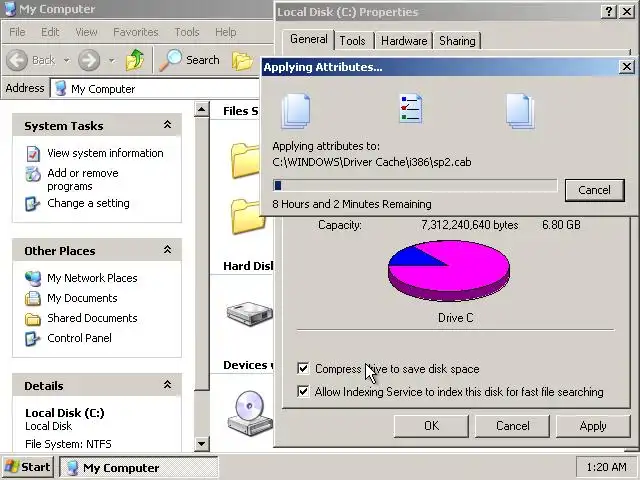The image size is (640, 480).
Task: Click Change a setting link
Action: (88, 203)
